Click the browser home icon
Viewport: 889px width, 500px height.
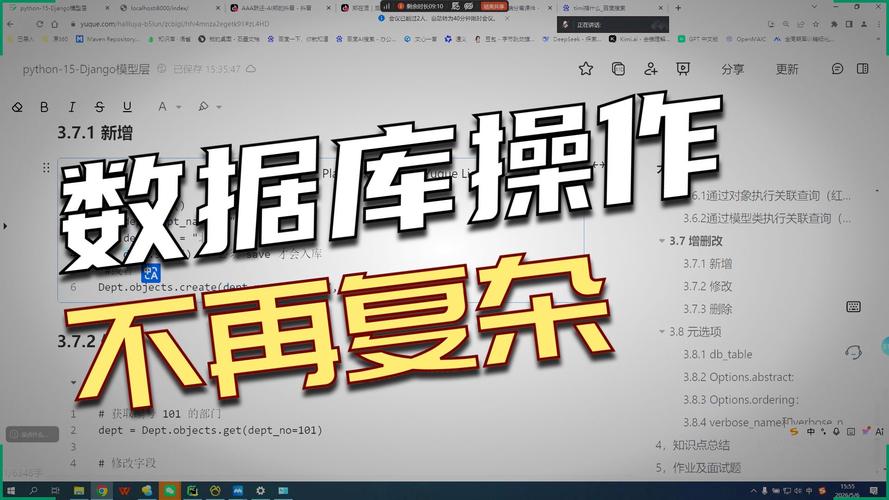[x=54, y=24]
